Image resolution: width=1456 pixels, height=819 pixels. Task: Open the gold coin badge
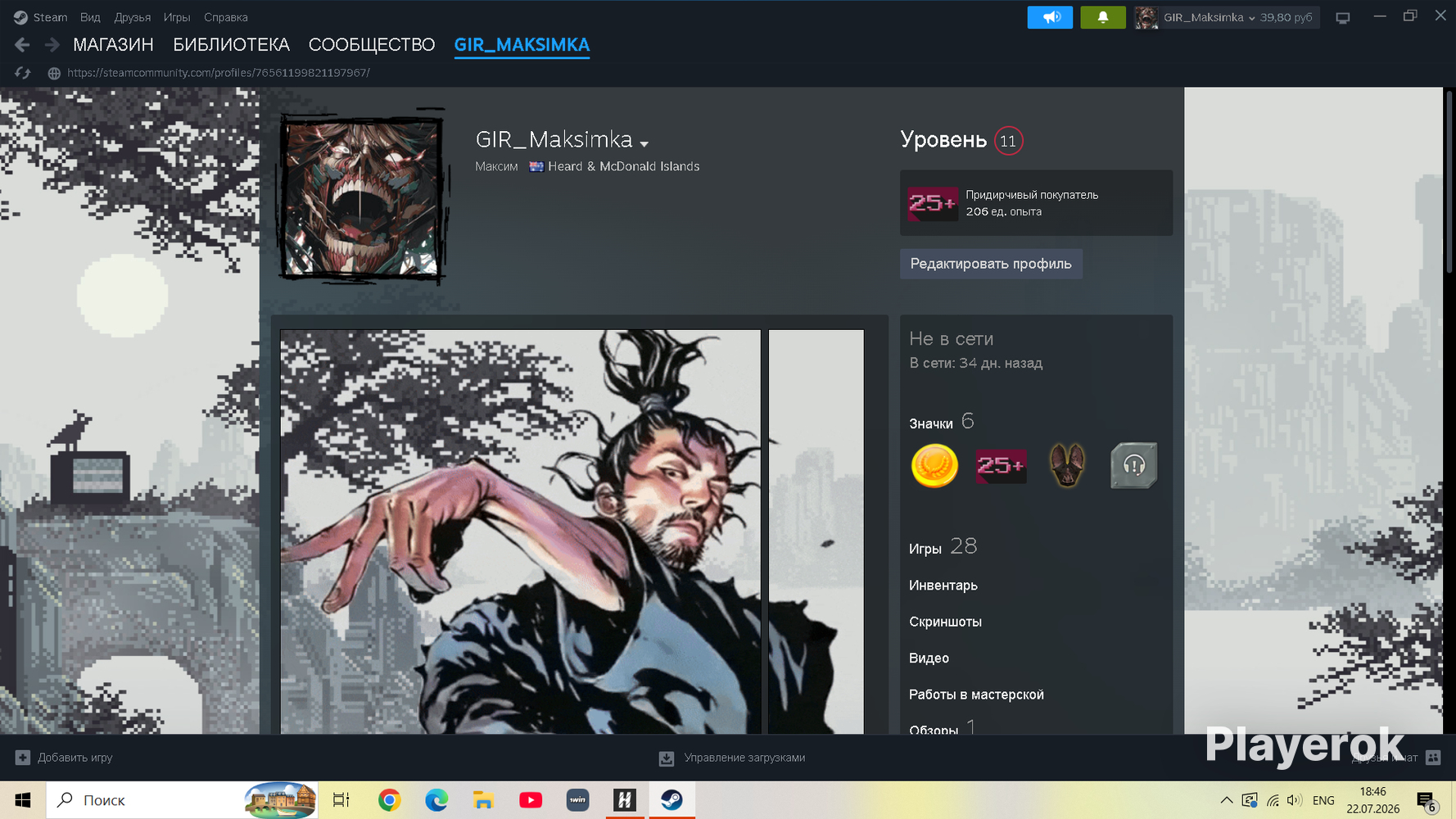click(934, 465)
